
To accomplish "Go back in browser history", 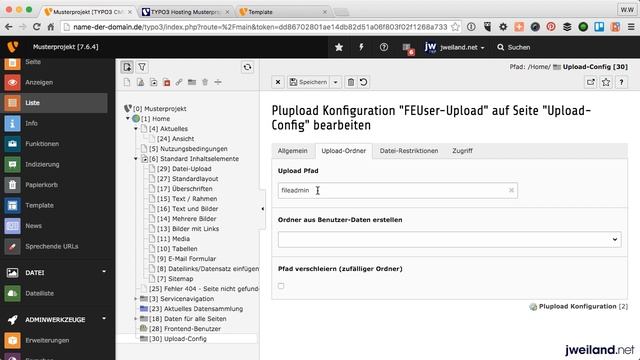I will pyautogui.click(x=9, y=27).
